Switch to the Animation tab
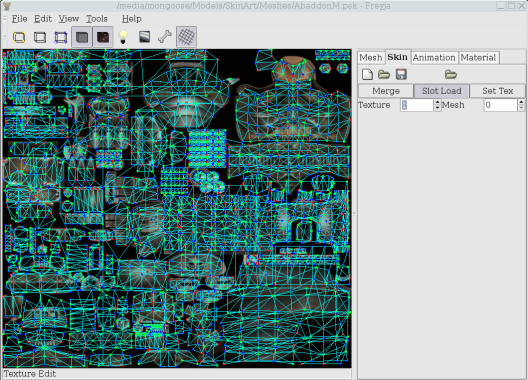This screenshot has width=528, height=380. tap(434, 58)
